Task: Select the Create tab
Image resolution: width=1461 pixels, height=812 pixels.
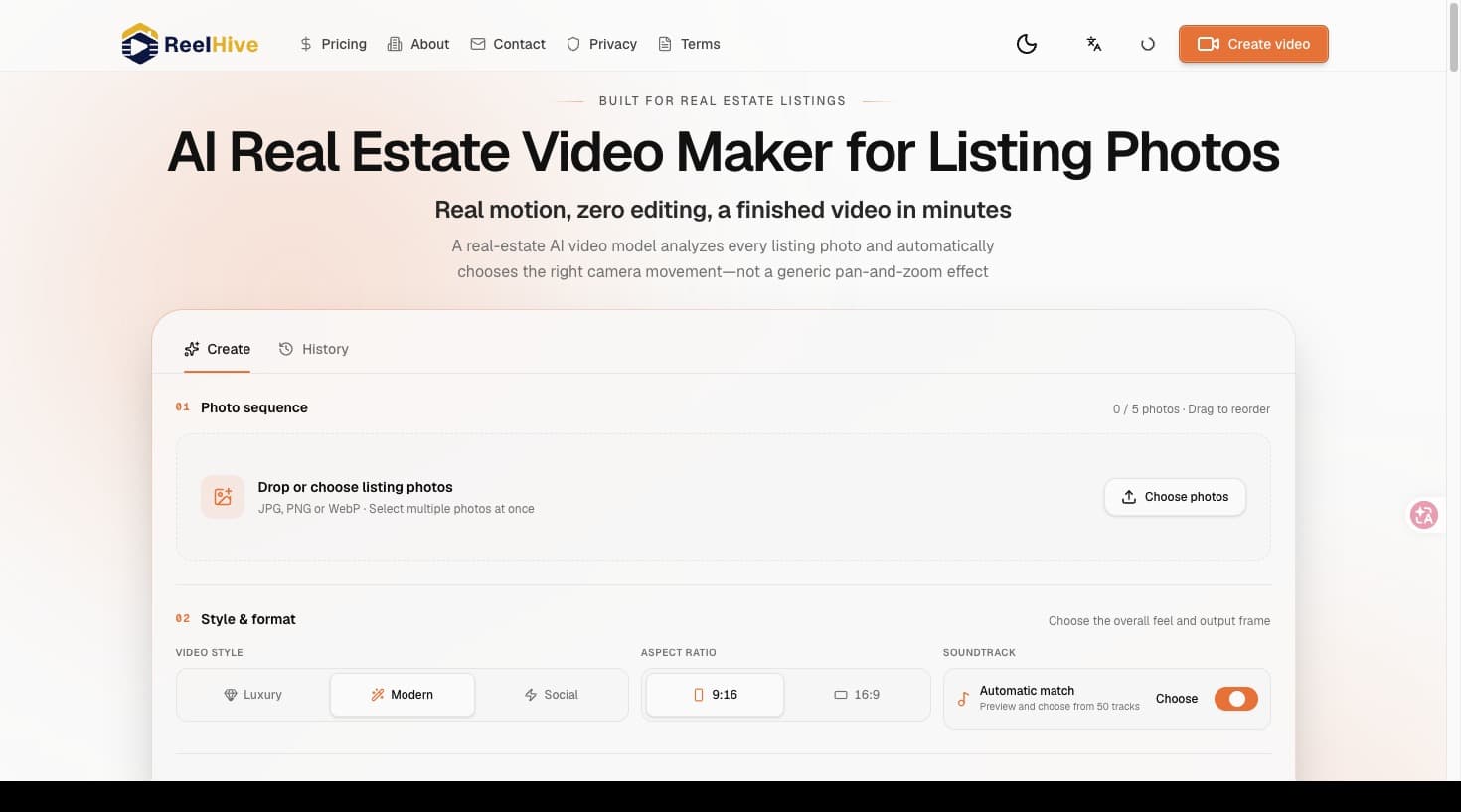Action: coord(217,349)
